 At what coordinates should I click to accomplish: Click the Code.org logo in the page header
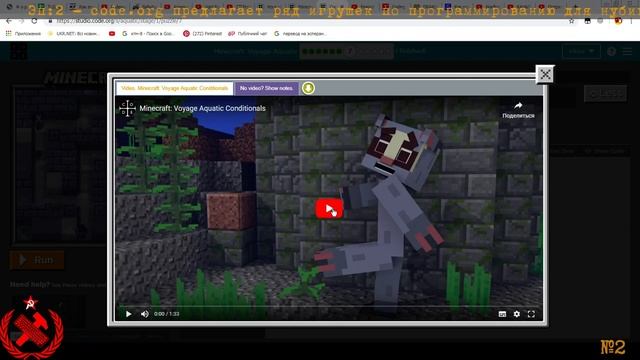click(x=18, y=51)
